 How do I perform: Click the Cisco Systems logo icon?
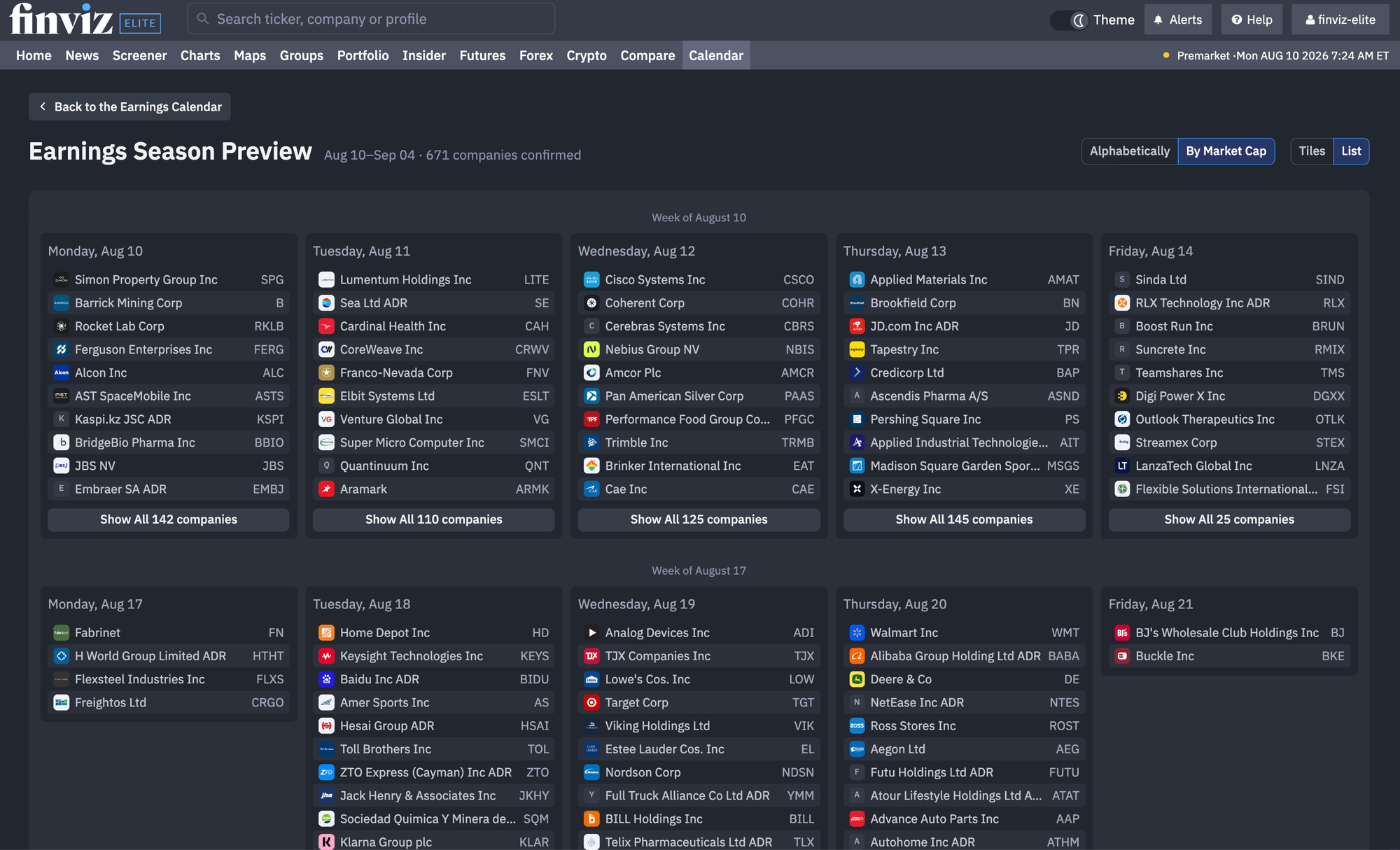(x=591, y=280)
